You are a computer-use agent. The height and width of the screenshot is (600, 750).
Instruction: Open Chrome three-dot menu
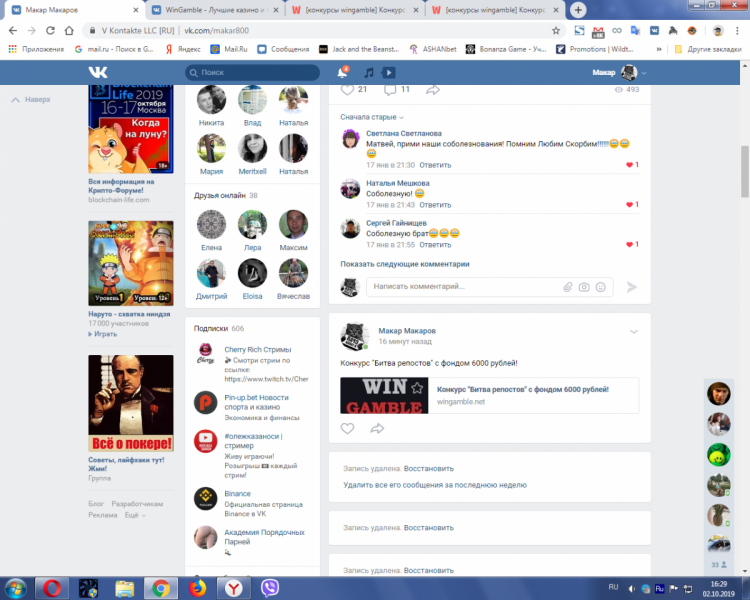(737, 31)
